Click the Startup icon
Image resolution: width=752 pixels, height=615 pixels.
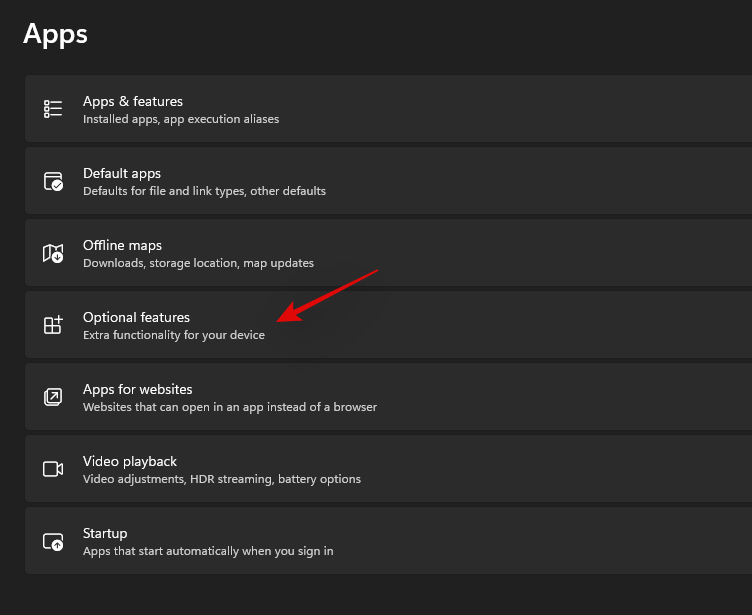pyautogui.click(x=53, y=541)
